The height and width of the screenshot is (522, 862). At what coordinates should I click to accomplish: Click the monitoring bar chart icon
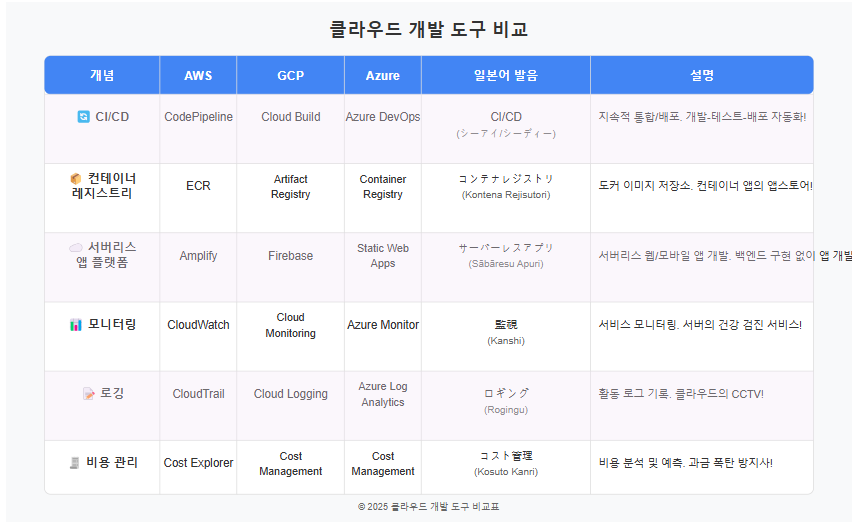point(76,325)
